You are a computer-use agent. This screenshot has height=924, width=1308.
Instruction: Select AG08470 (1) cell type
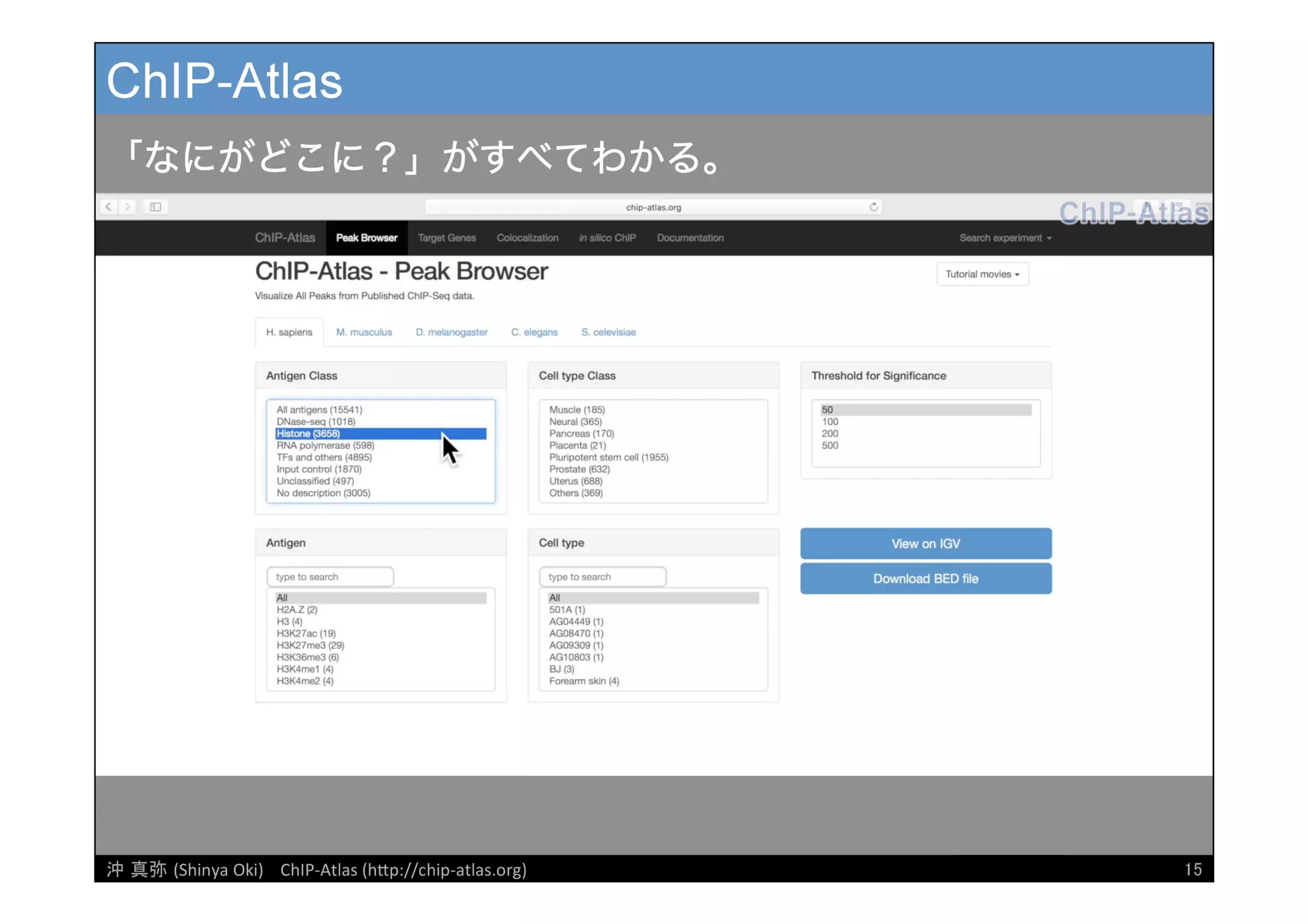(653, 633)
